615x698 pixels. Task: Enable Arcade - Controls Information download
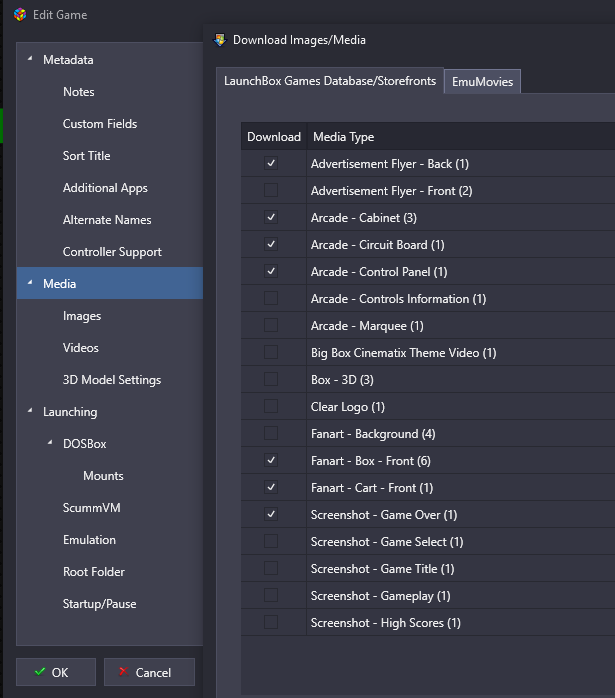coord(271,298)
